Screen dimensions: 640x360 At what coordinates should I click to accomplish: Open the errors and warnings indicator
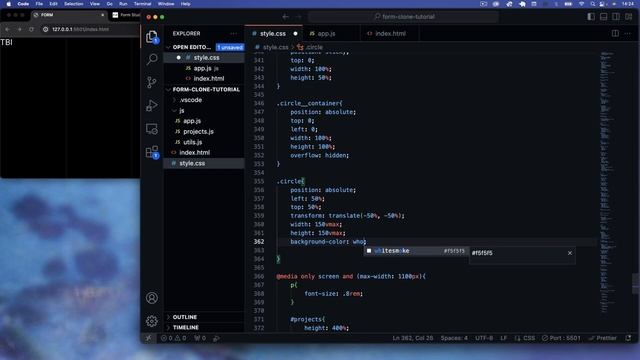(173, 338)
